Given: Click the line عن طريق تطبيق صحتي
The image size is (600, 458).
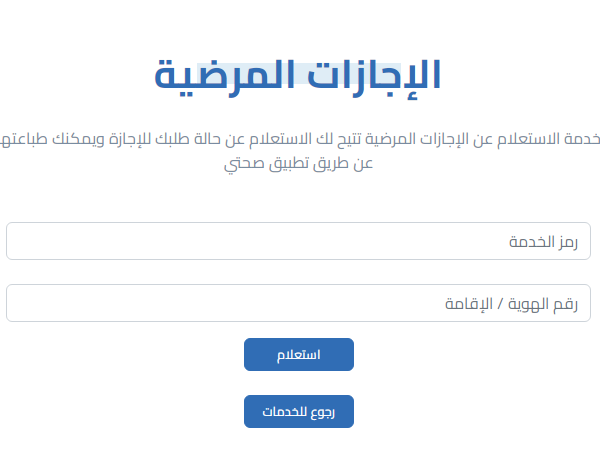Looking at the screenshot, I should (300, 162).
